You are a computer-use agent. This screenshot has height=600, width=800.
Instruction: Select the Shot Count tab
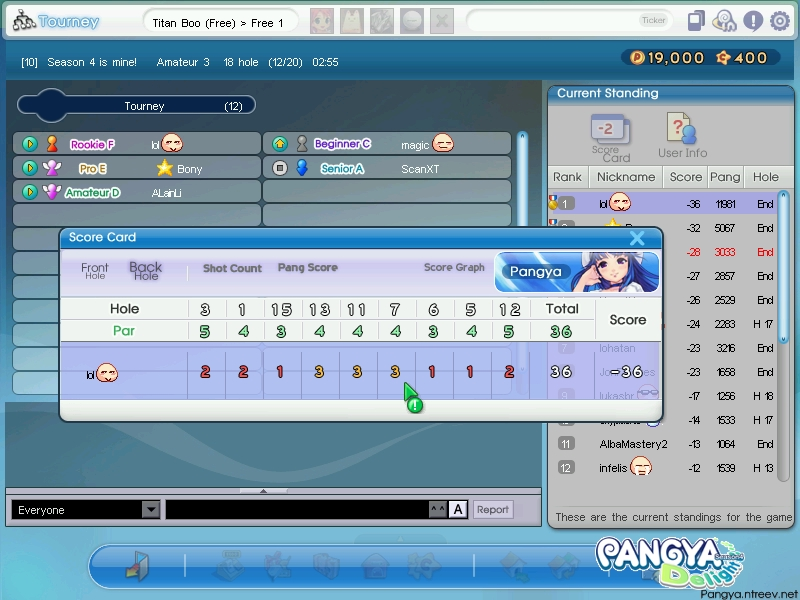[x=232, y=268]
